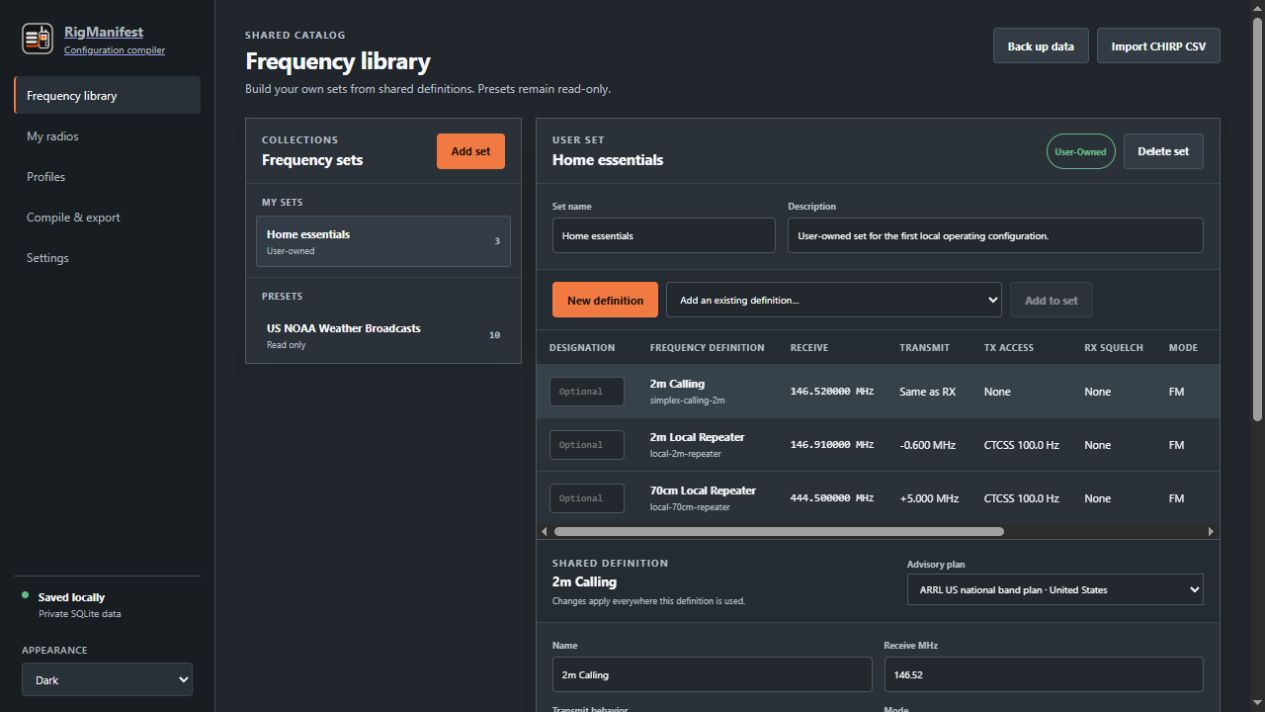Viewport: 1265px width, 712px height.
Task: Expand the Appearance theme dropdown
Action: click(x=107, y=680)
